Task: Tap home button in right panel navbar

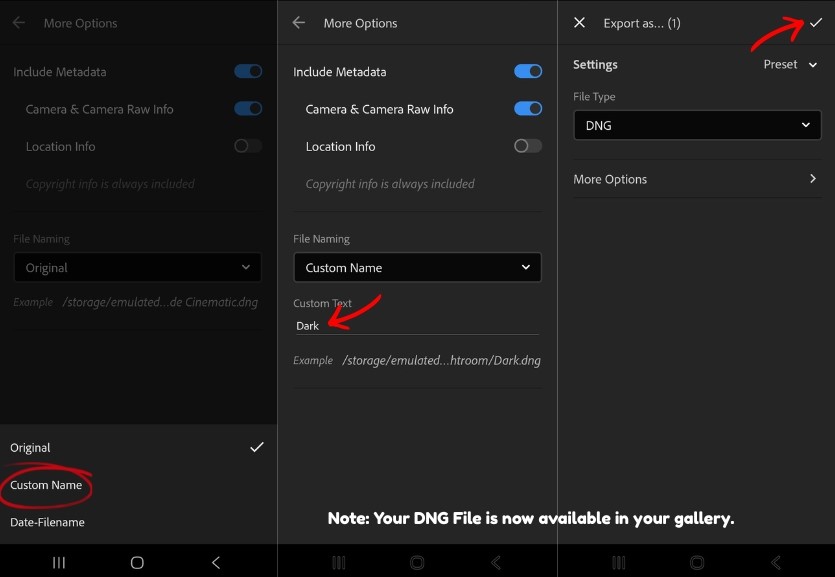Action: 697,562
